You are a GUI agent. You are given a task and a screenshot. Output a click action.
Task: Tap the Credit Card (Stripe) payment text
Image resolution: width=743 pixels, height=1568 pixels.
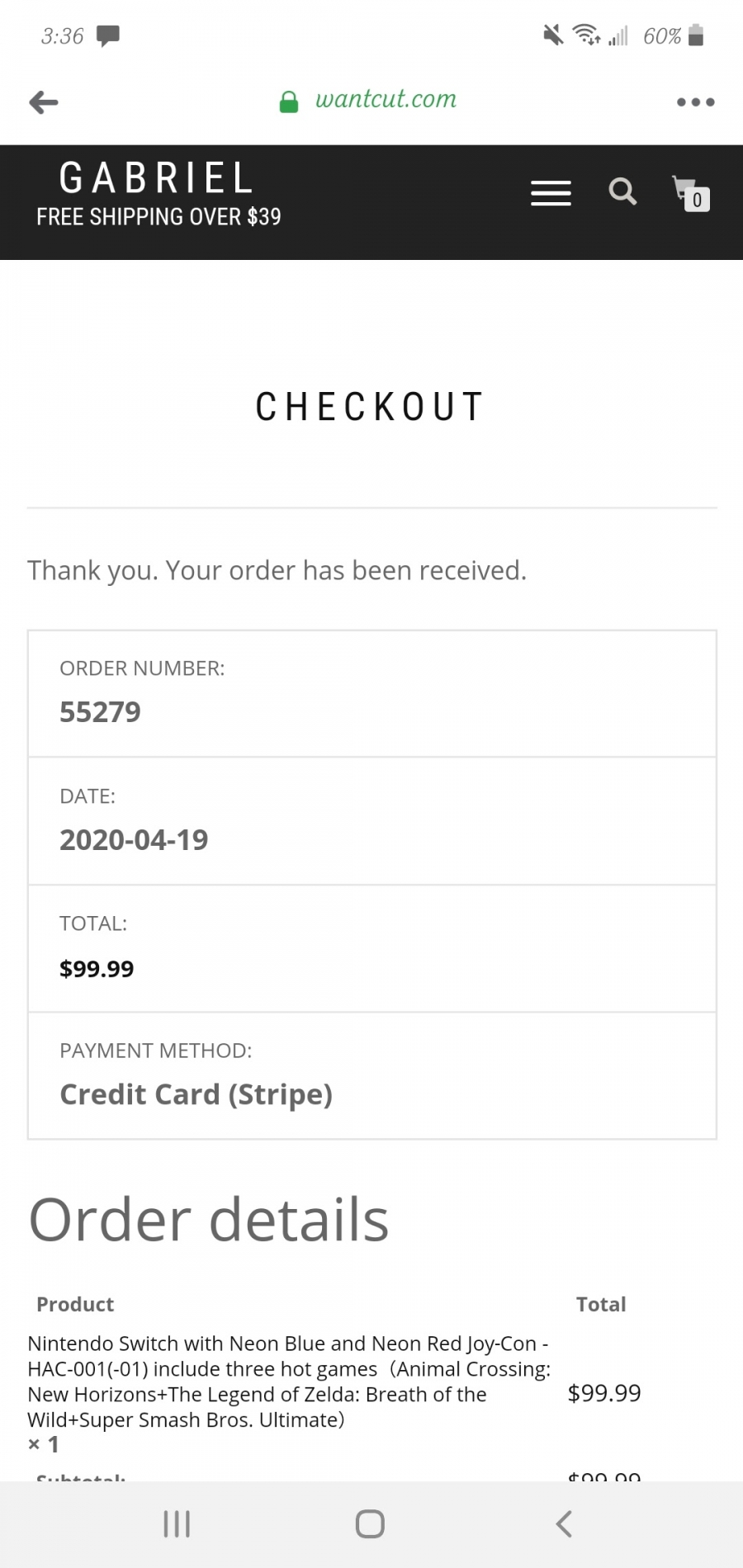click(196, 1094)
